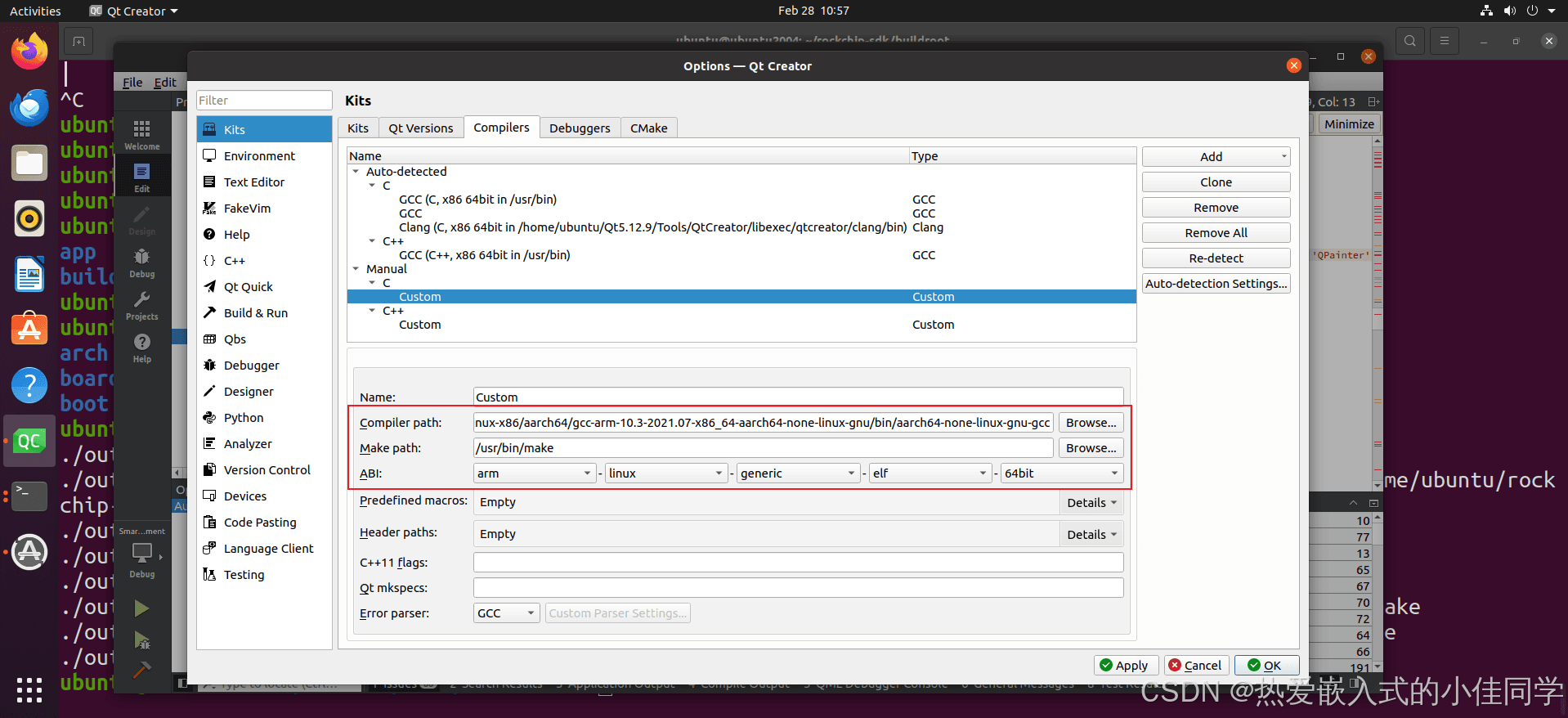Click the Remove button
This screenshot has height=718, width=1568.
[1216, 208]
